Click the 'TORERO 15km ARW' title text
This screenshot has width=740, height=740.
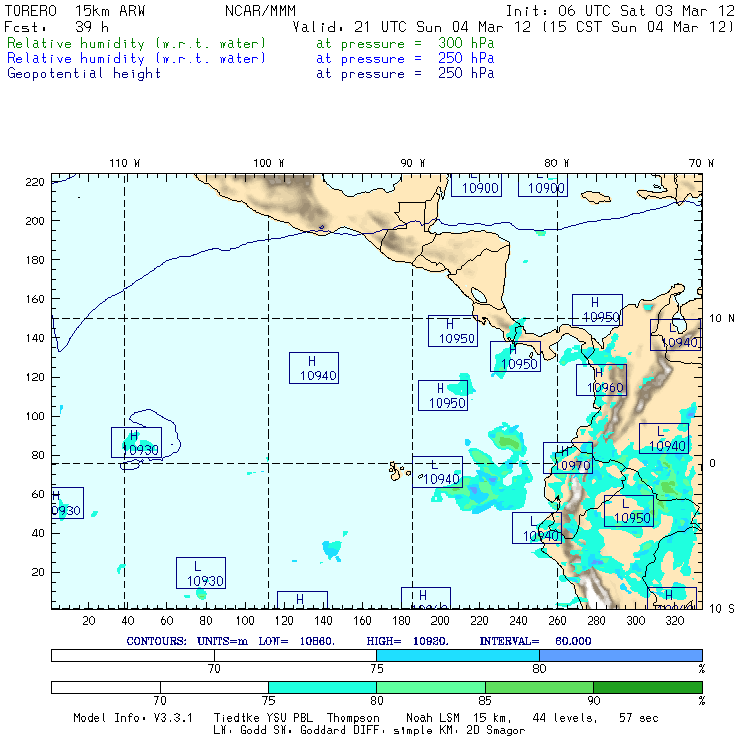point(75,11)
